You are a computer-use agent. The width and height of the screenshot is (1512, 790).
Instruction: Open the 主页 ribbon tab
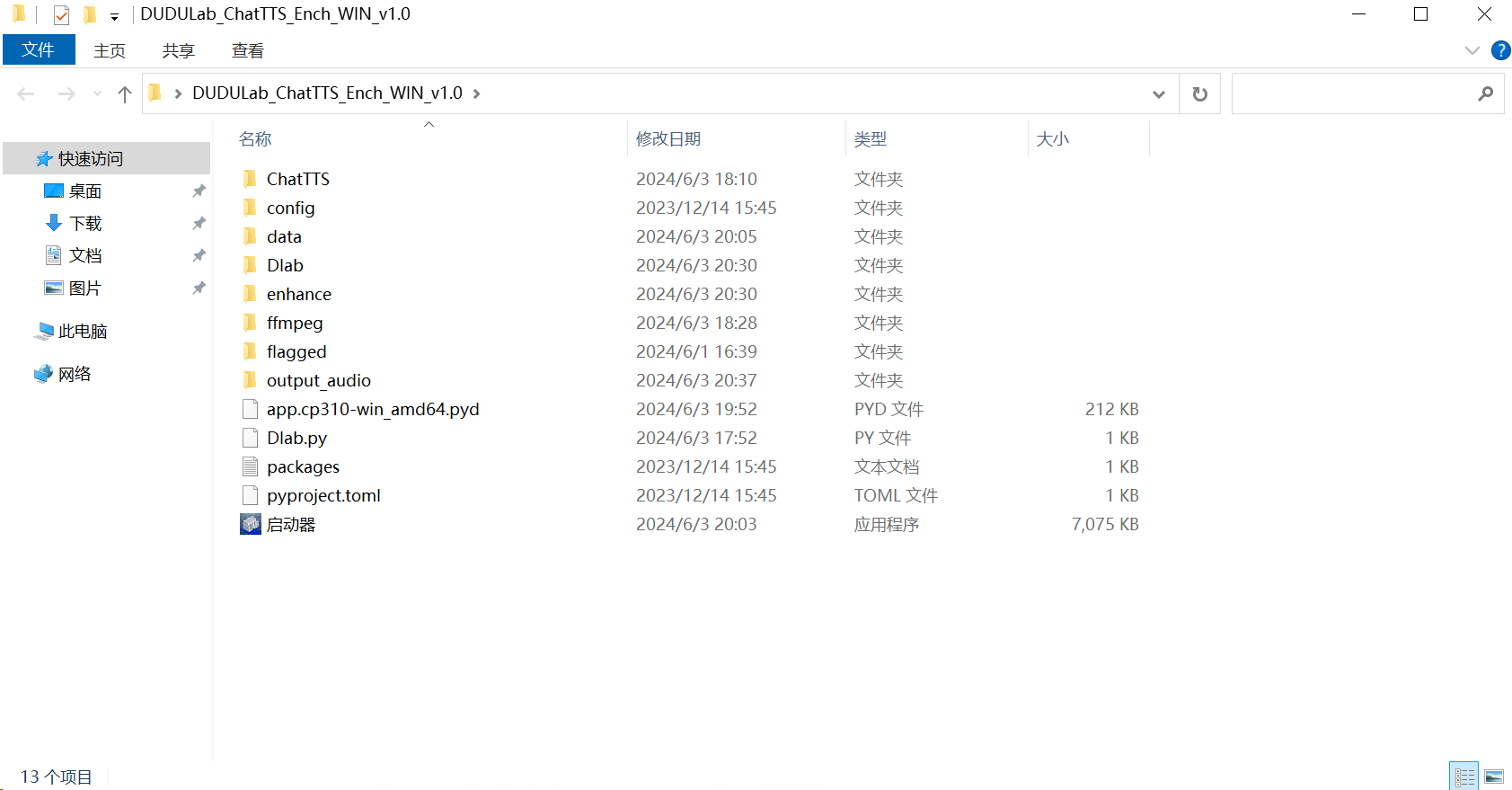[x=110, y=50]
